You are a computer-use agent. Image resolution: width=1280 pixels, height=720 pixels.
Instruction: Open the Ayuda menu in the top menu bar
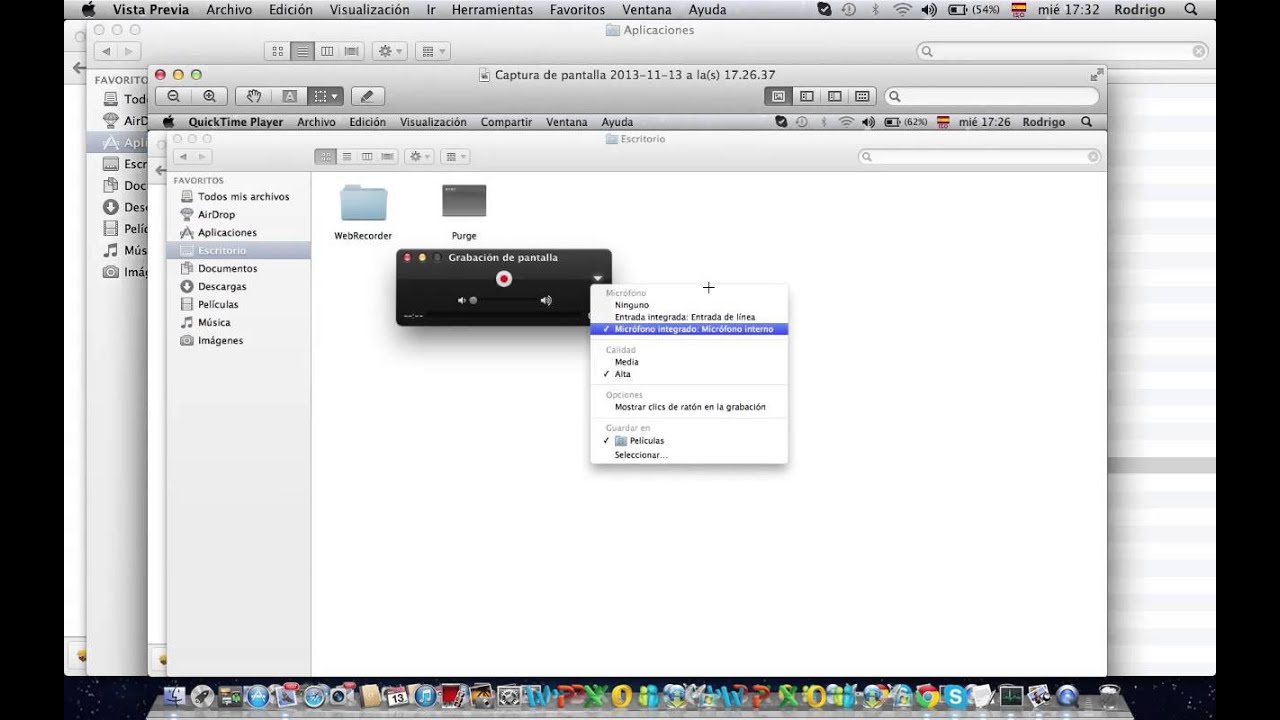point(708,9)
